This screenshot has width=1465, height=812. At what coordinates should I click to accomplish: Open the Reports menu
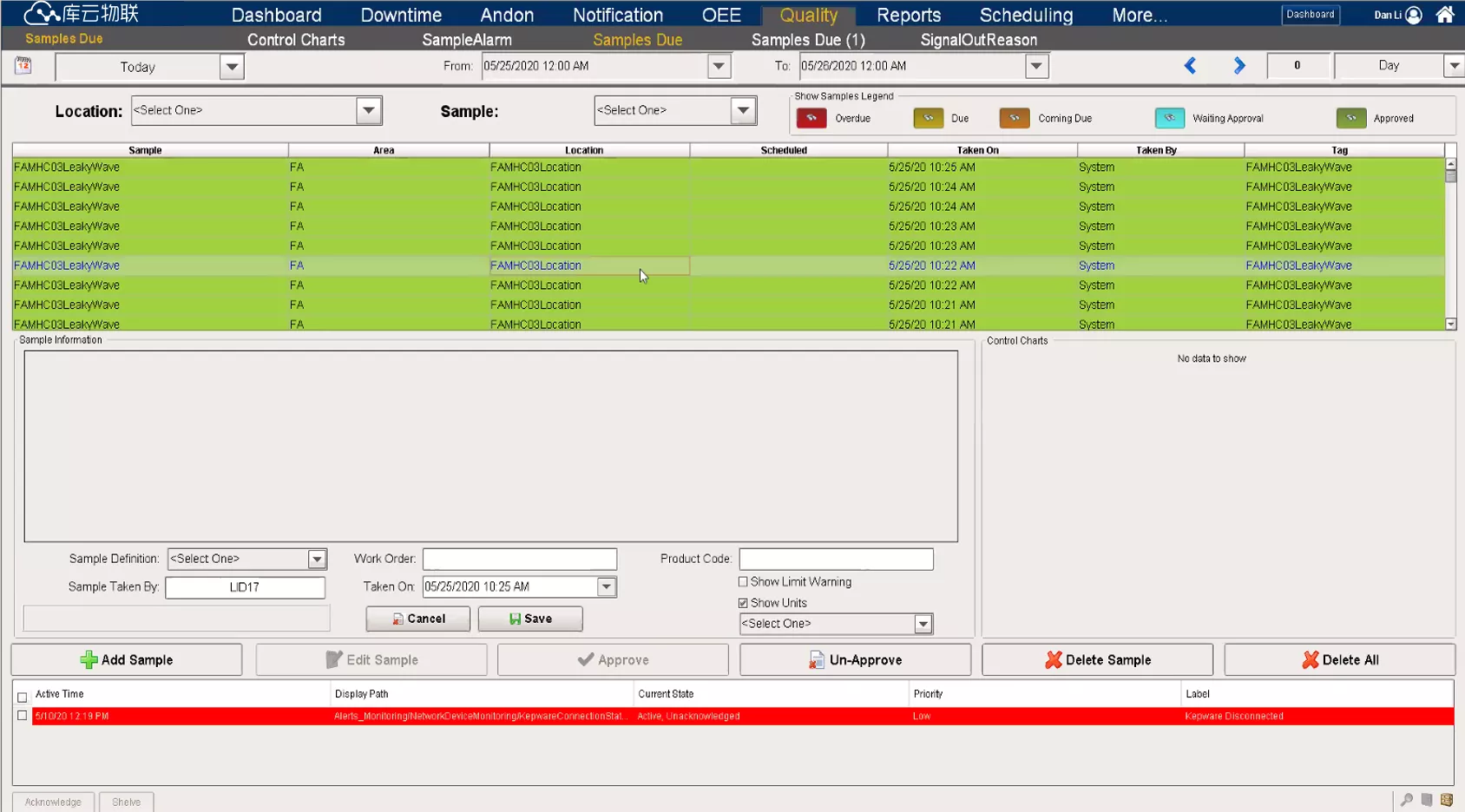coord(909,15)
